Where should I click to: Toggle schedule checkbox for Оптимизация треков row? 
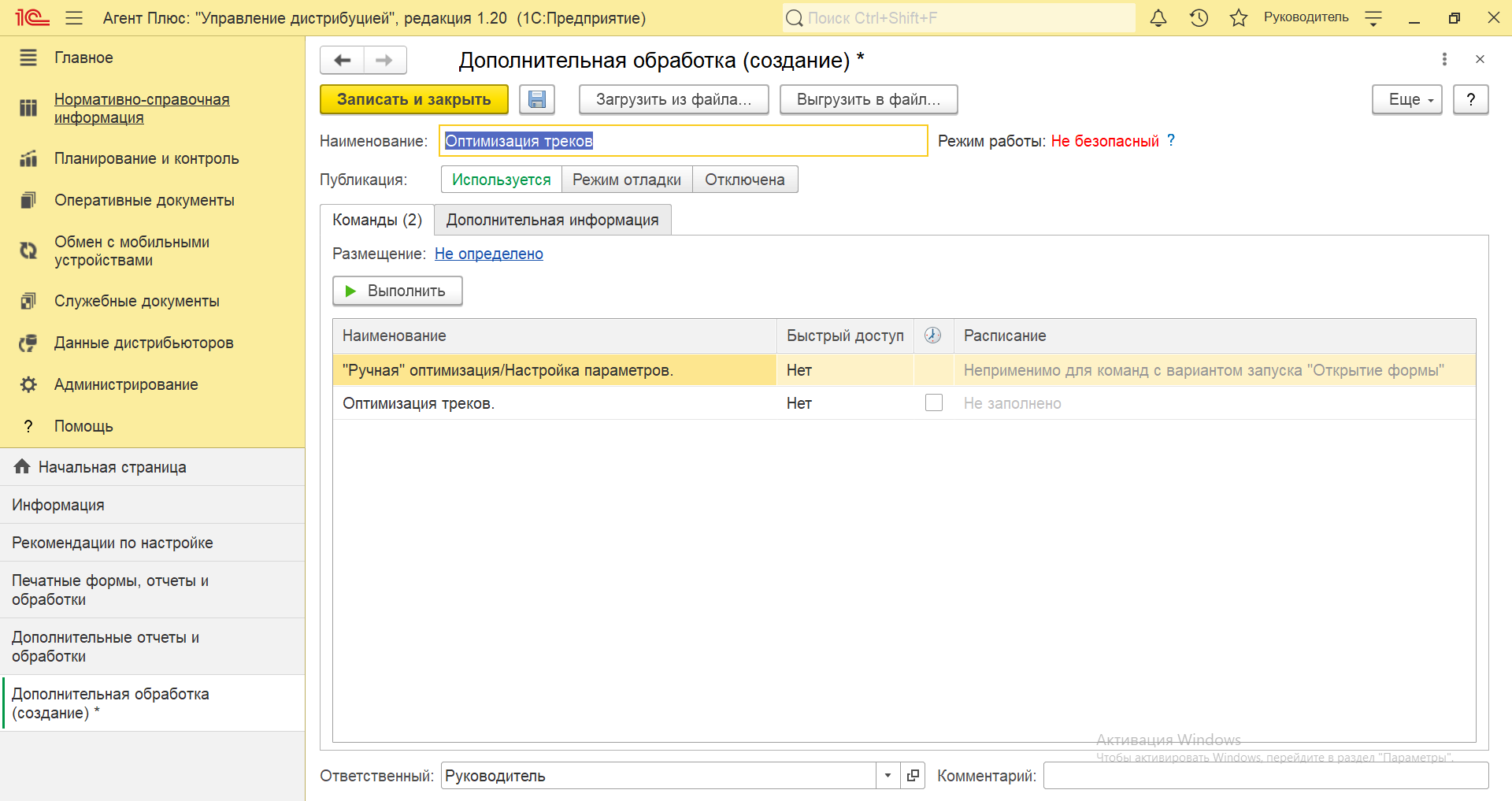933,403
